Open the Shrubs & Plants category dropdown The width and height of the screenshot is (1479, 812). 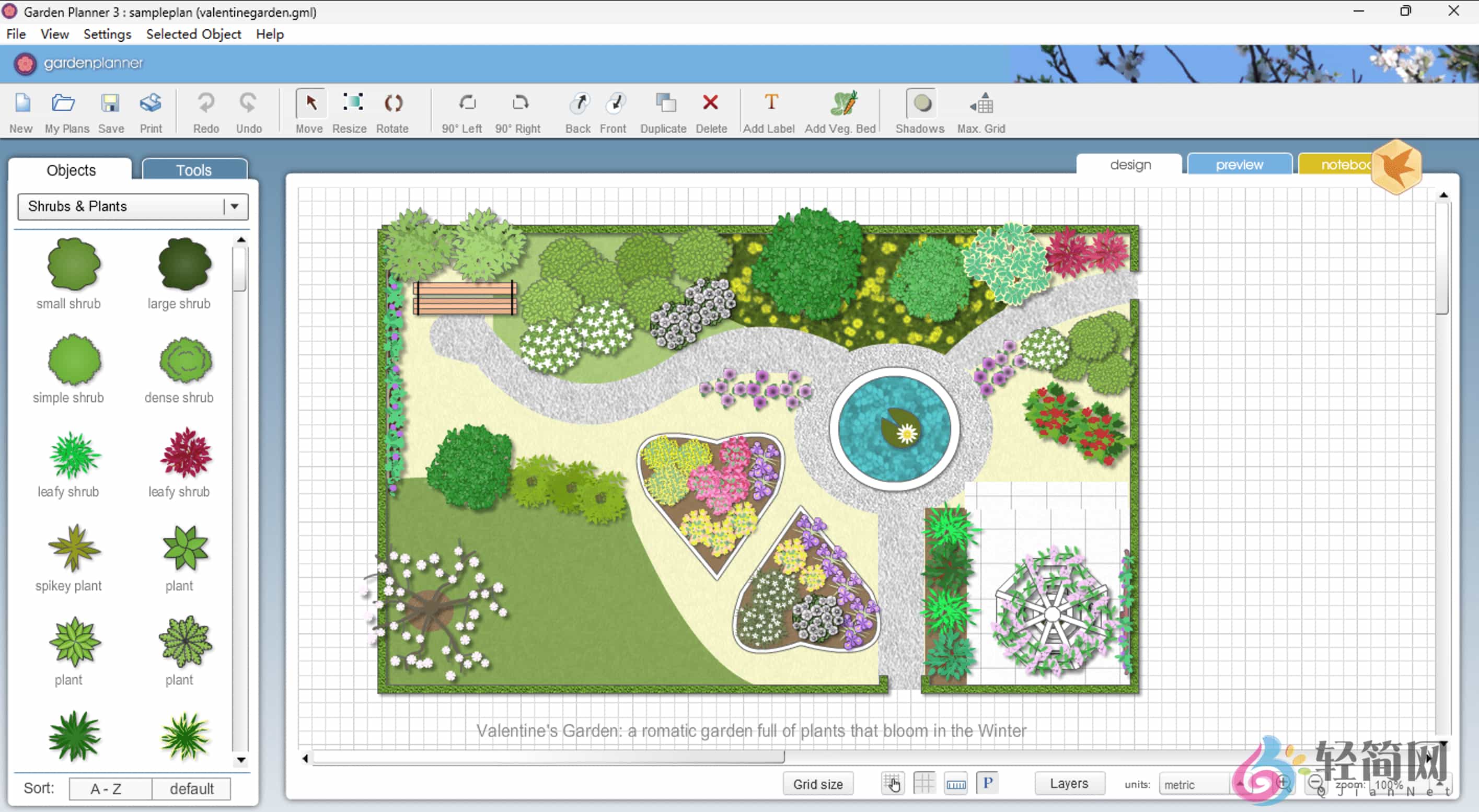click(233, 206)
